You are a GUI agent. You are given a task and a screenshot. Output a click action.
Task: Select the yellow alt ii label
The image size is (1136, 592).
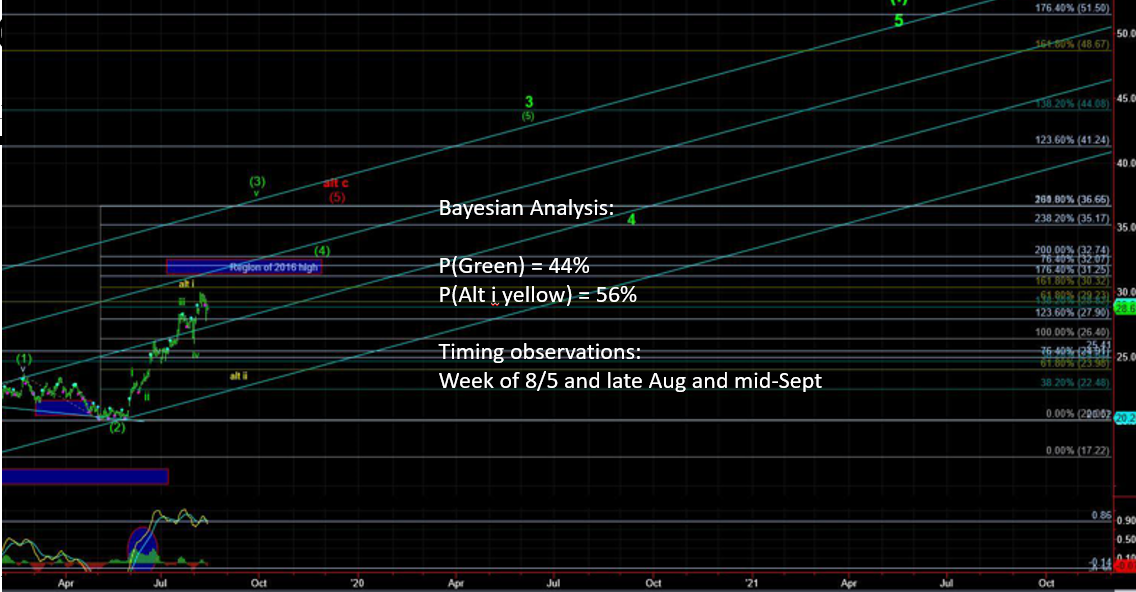pyautogui.click(x=238, y=376)
